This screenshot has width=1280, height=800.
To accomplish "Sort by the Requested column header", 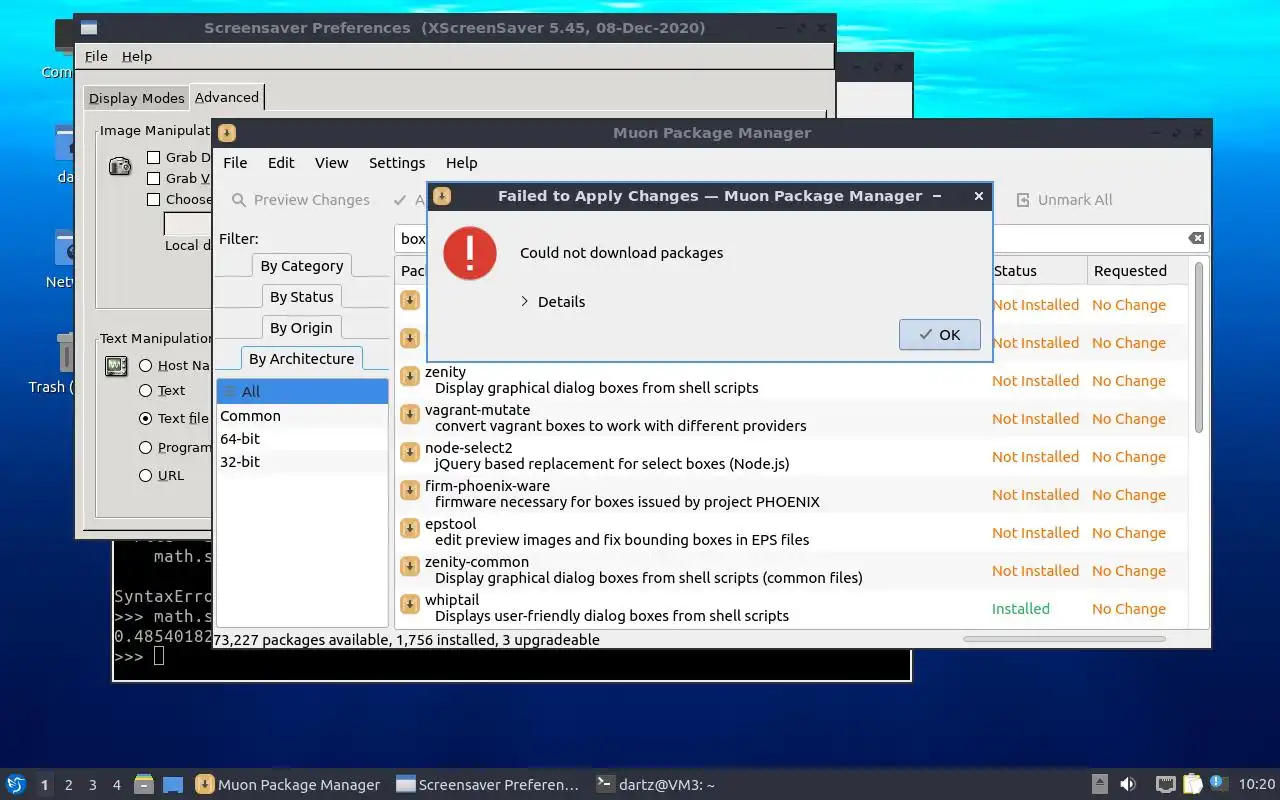I will tap(1137, 271).
